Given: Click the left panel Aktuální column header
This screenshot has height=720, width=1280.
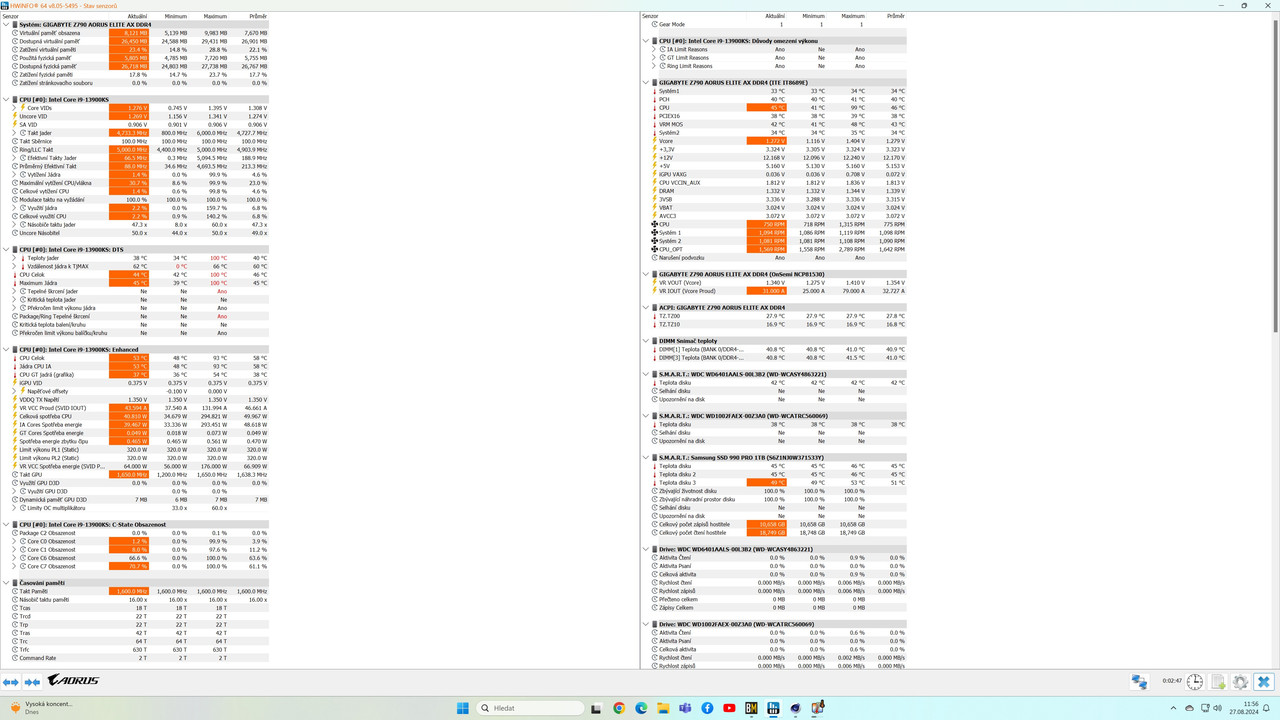Looking at the screenshot, I should [137, 16].
